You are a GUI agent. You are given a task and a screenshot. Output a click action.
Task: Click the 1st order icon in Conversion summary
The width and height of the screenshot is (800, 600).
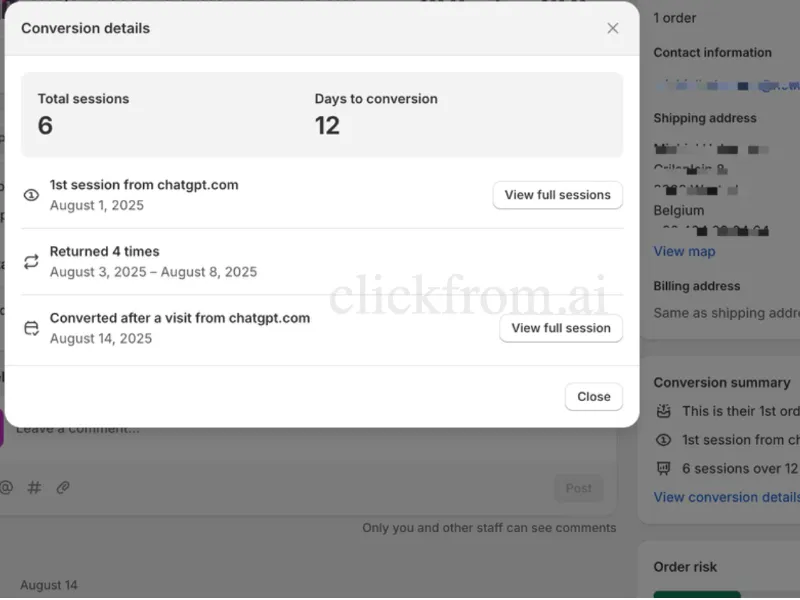click(x=664, y=411)
